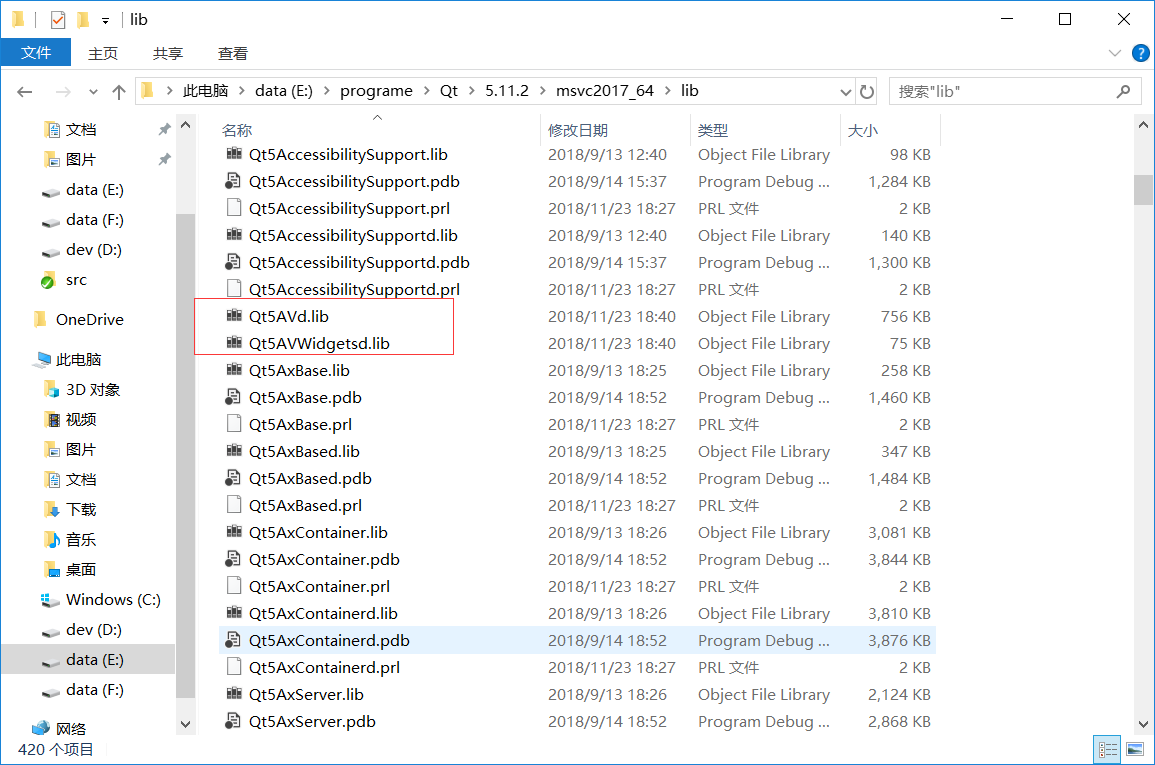The height and width of the screenshot is (765, 1155).
Task: Open the Help question mark icon
Action: coord(1140,53)
